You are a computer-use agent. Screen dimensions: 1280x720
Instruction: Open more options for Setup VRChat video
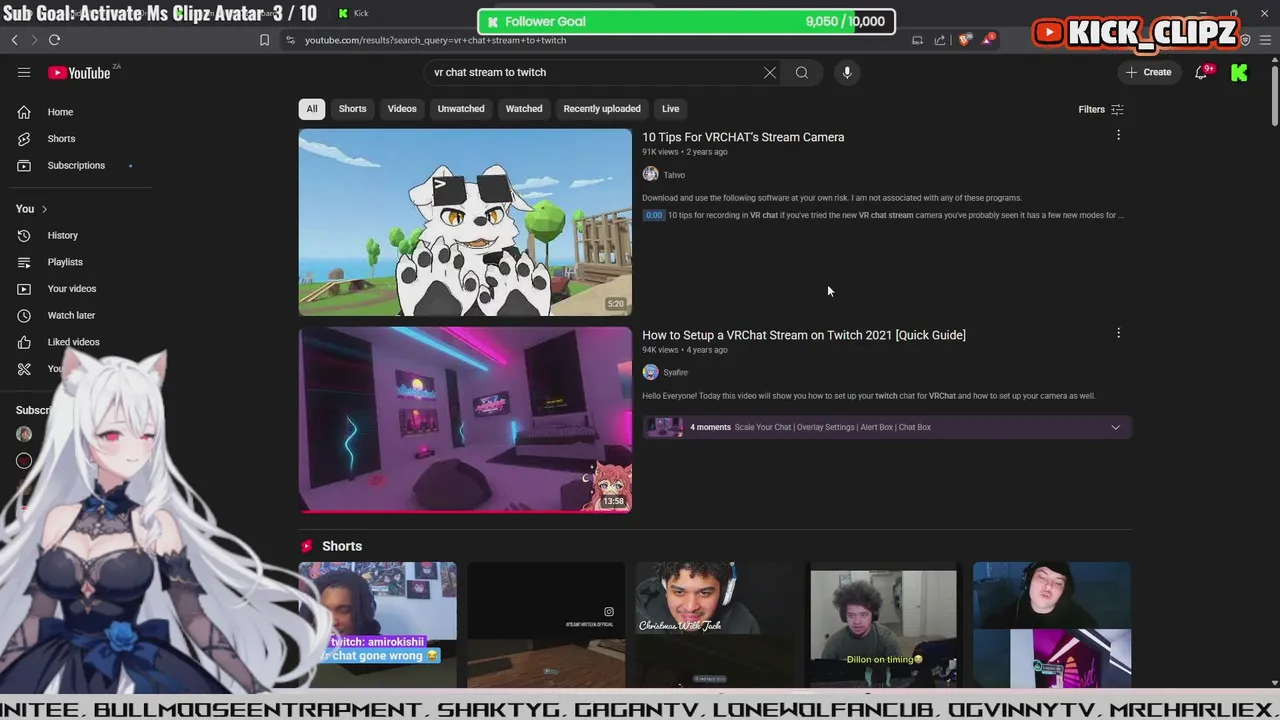[x=1118, y=333]
